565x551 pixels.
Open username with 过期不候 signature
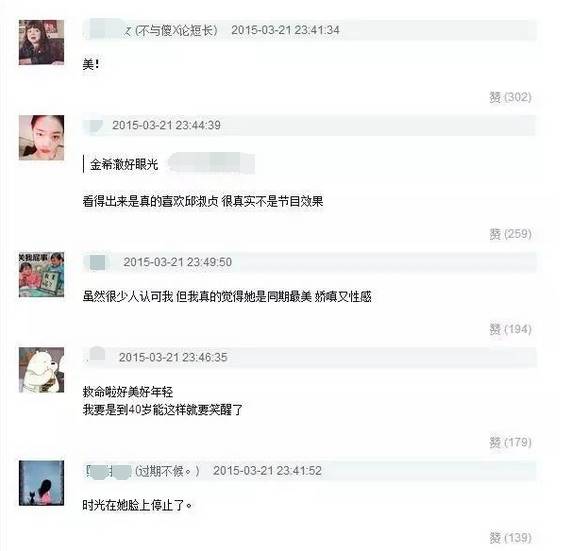(142, 471)
